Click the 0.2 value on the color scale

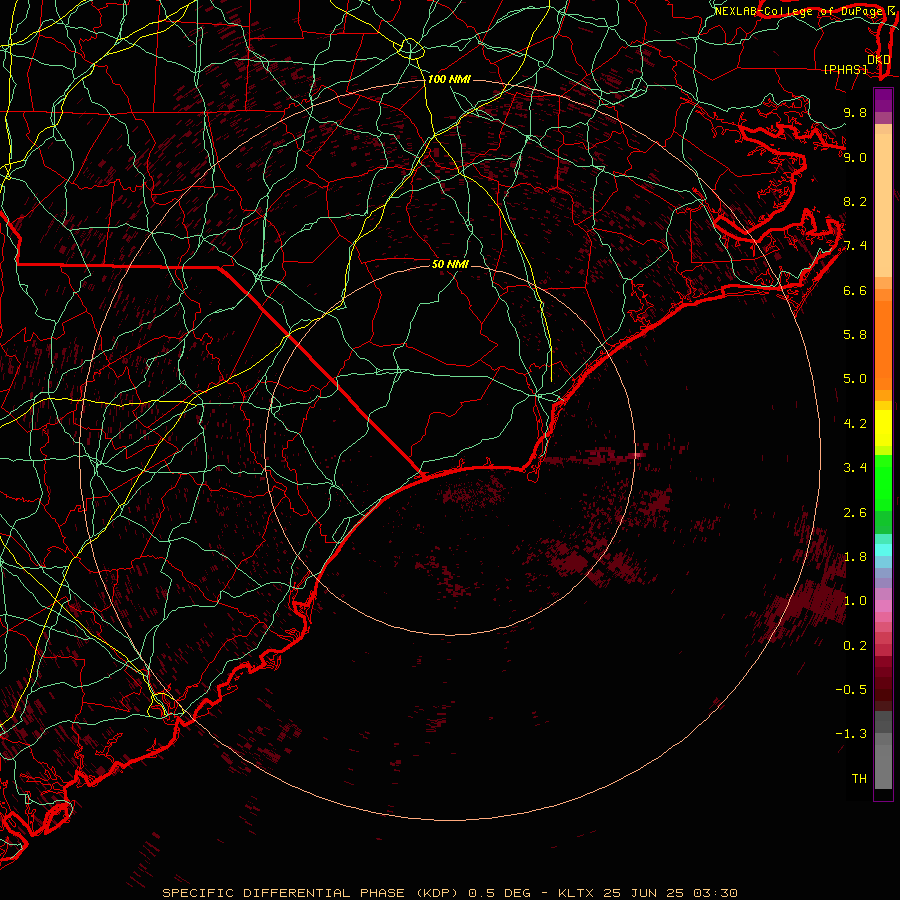click(855, 646)
